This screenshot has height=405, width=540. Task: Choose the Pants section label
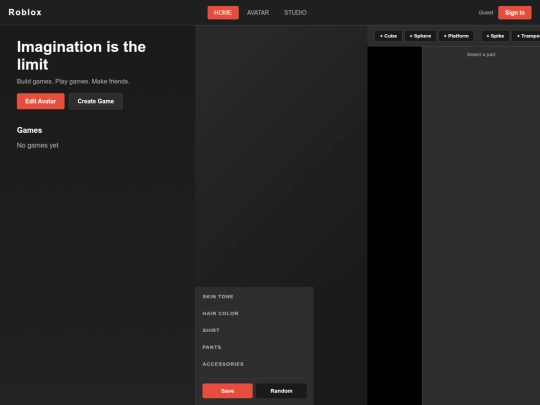(212, 347)
